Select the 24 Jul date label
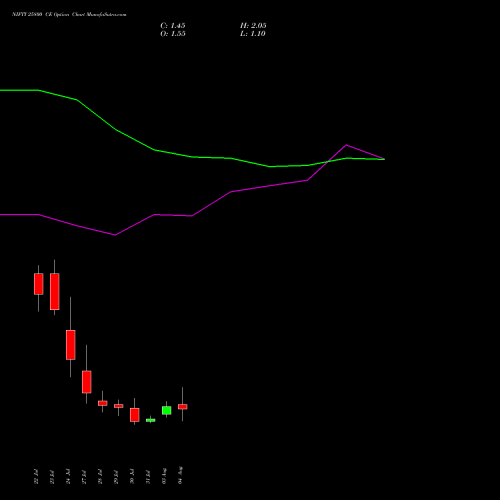 [68, 477]
